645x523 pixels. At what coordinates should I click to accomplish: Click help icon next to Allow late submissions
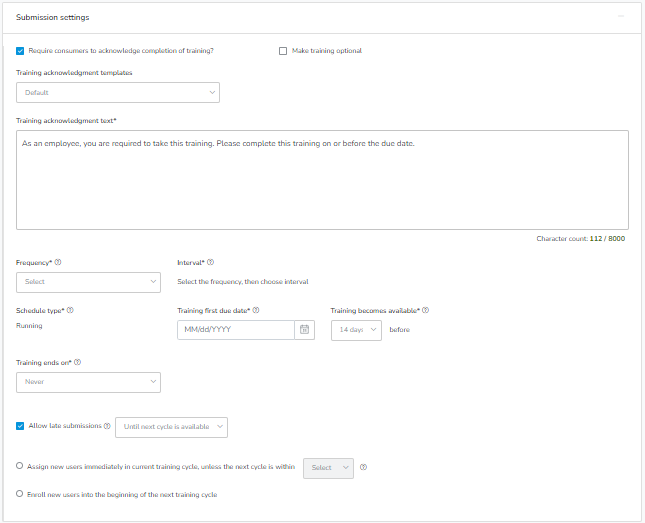click(107, 426)
